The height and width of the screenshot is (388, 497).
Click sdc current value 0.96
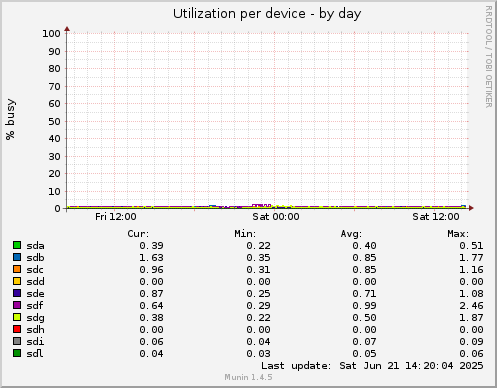click(151, 270)
